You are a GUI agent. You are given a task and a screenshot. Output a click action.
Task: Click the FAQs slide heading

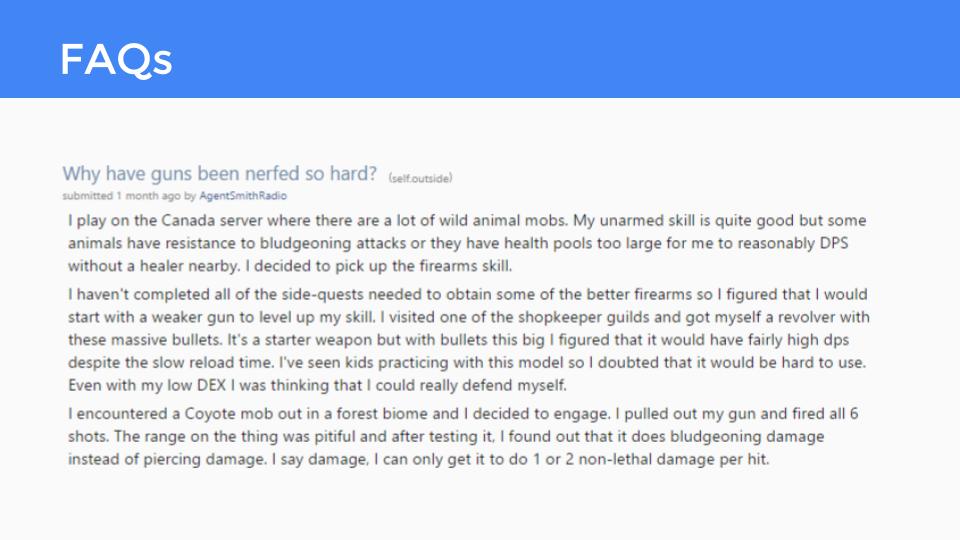tap(116, 59)
